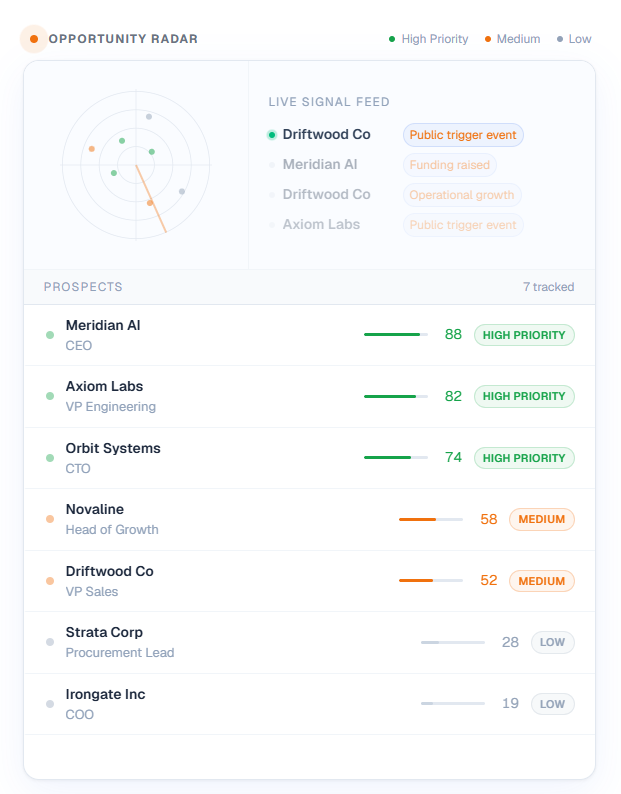Open the Axiom Labs prospect row
The image size is (621, 794).
pyautogui.click(x=309, y=396)
